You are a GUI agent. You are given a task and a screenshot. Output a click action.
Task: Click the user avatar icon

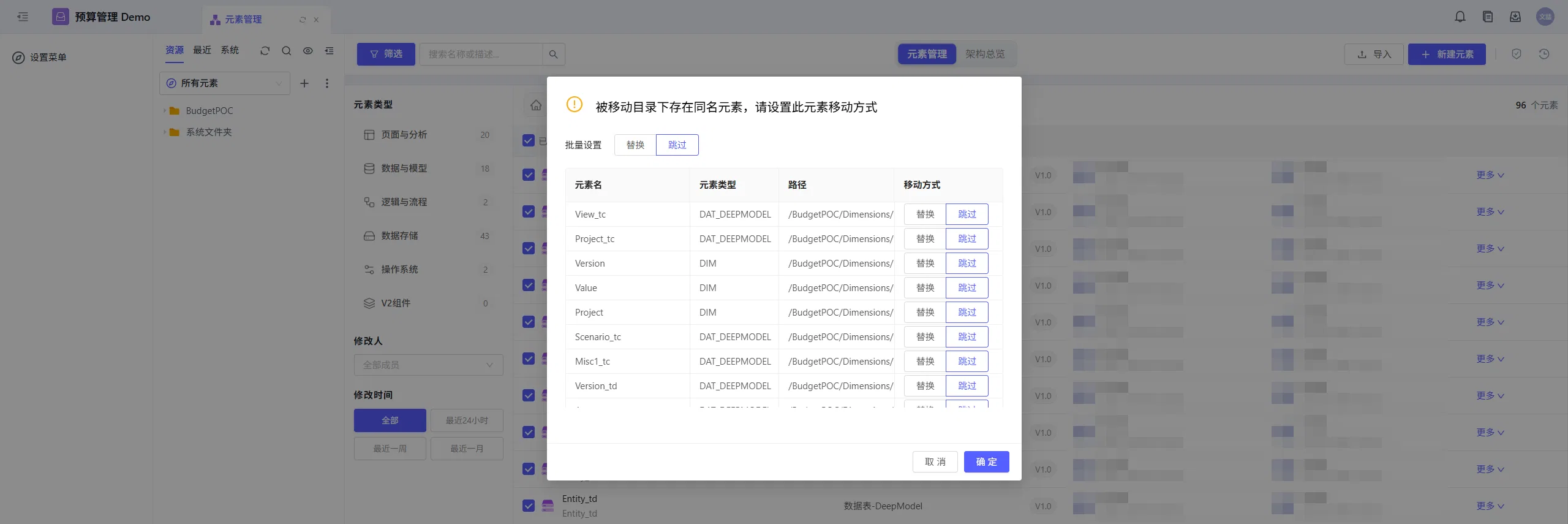(x=1545, y=17)
